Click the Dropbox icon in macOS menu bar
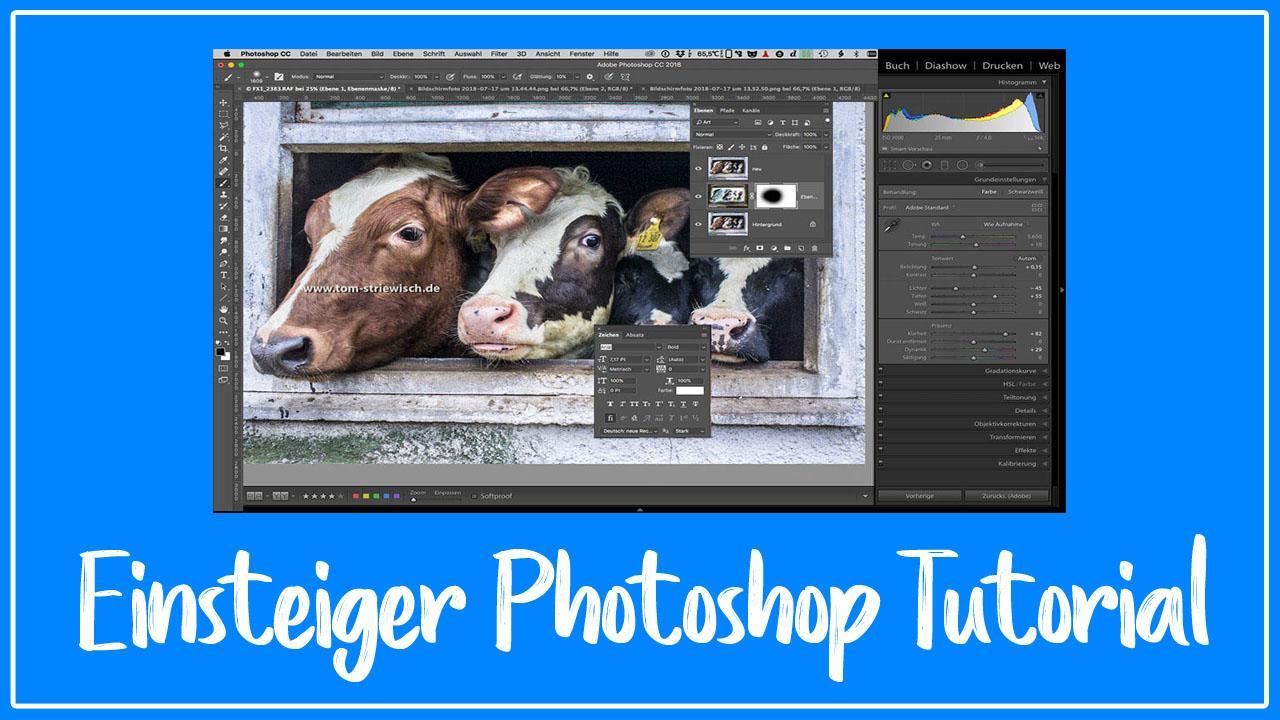The image size is (1280, 720). click(x=680, y=54)
